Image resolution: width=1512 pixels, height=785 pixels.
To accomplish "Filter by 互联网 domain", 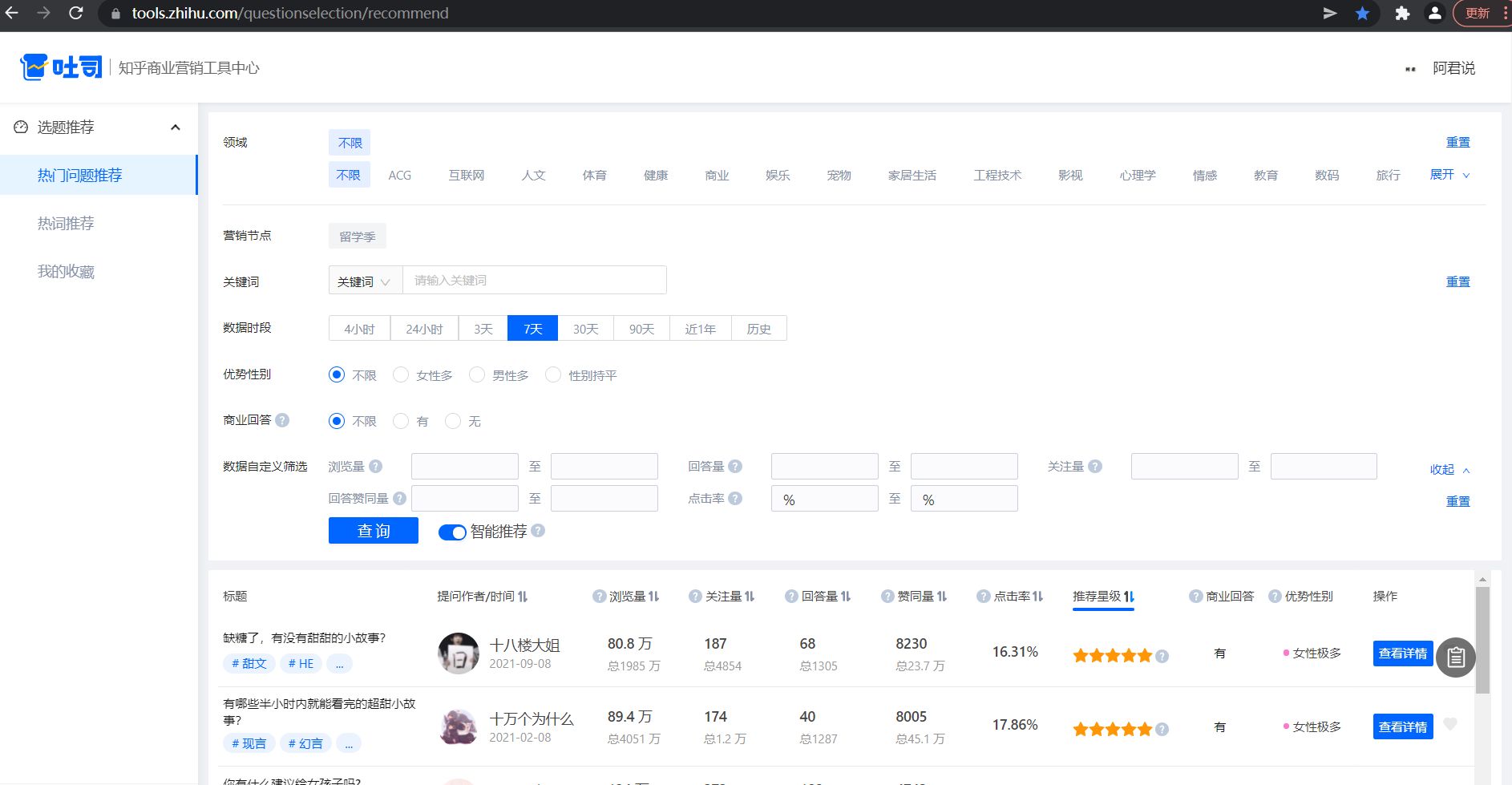I will click(466, 175).
